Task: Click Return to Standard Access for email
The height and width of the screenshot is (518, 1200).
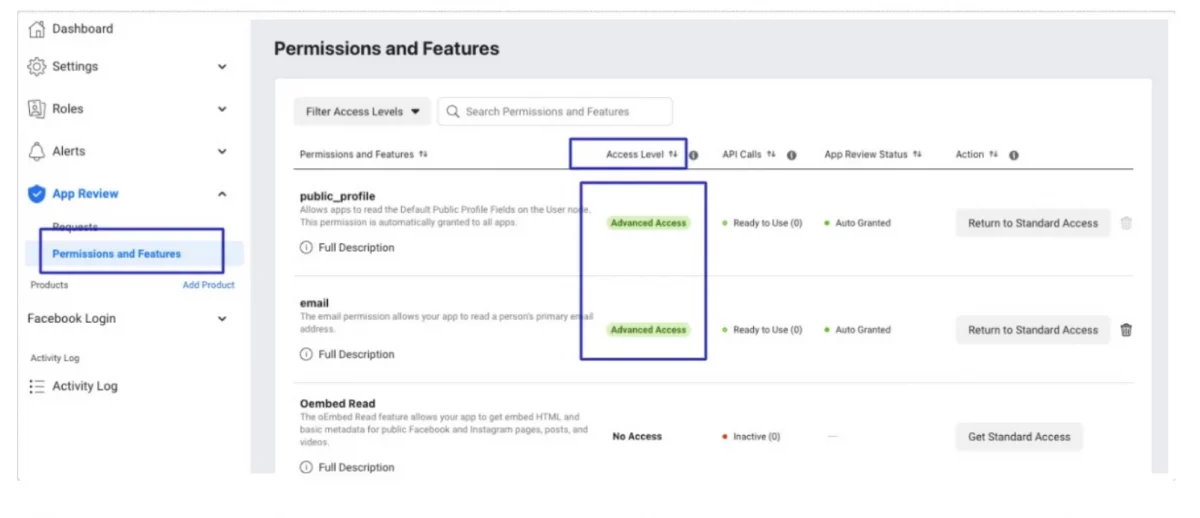Action: point(1032,330)
